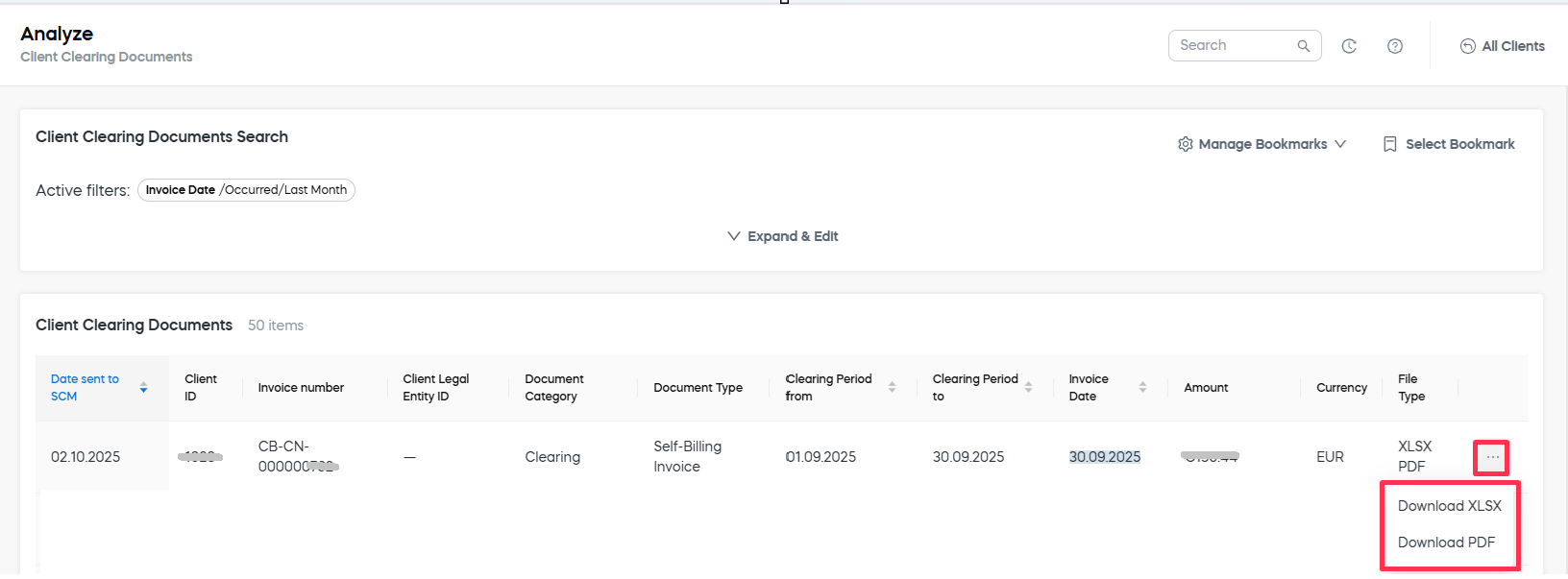Sort by Invoice Date column arrows

pyautogui.click(x=1142, y=388)
